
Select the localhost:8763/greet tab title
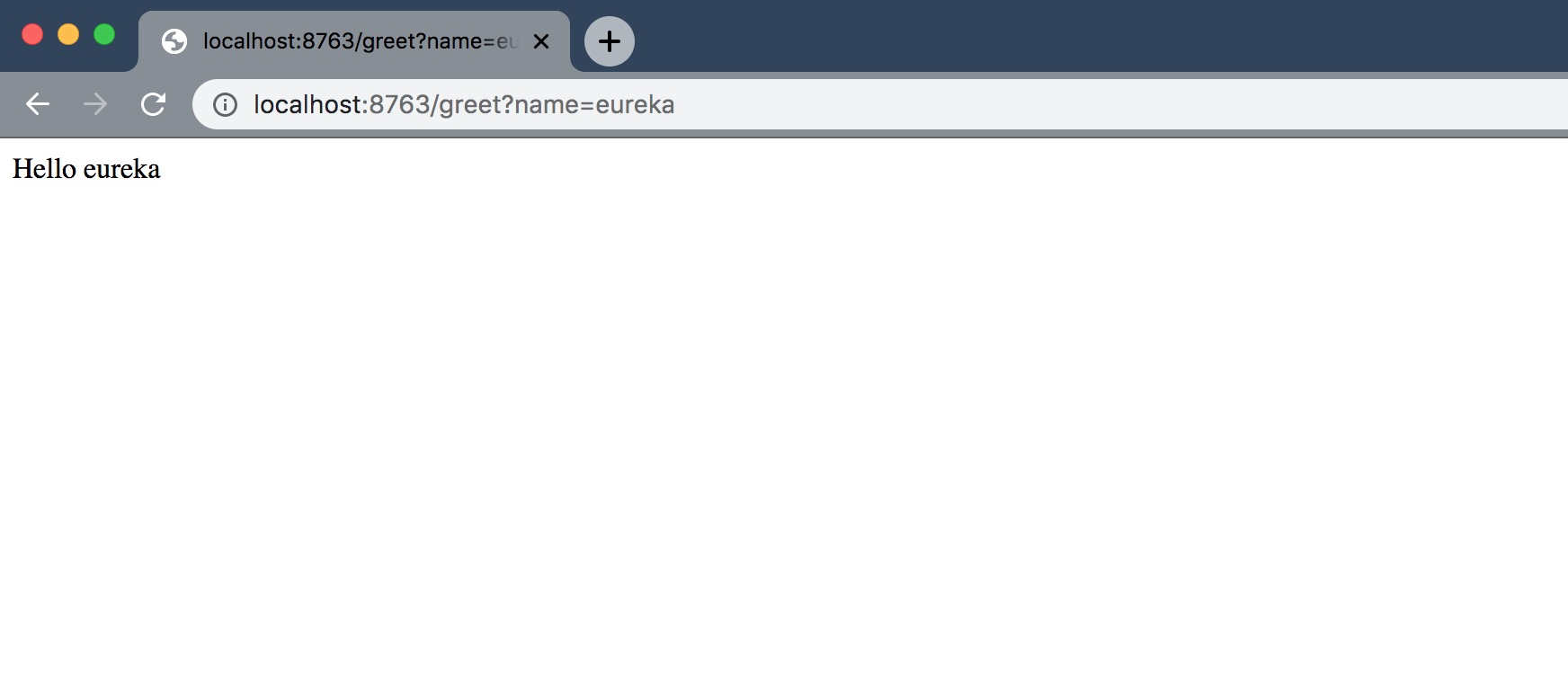tap(361, 41)
